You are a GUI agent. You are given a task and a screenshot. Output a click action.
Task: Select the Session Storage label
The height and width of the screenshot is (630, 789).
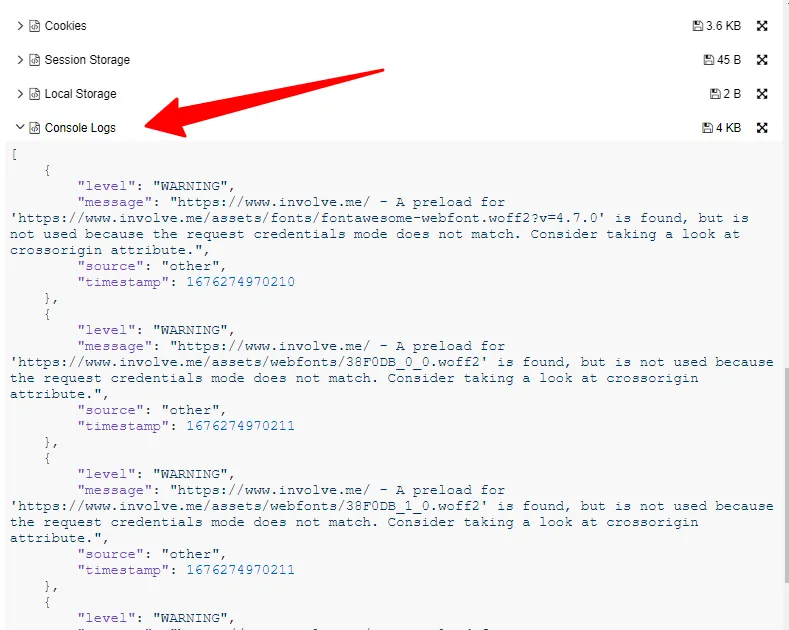[87, 60]
